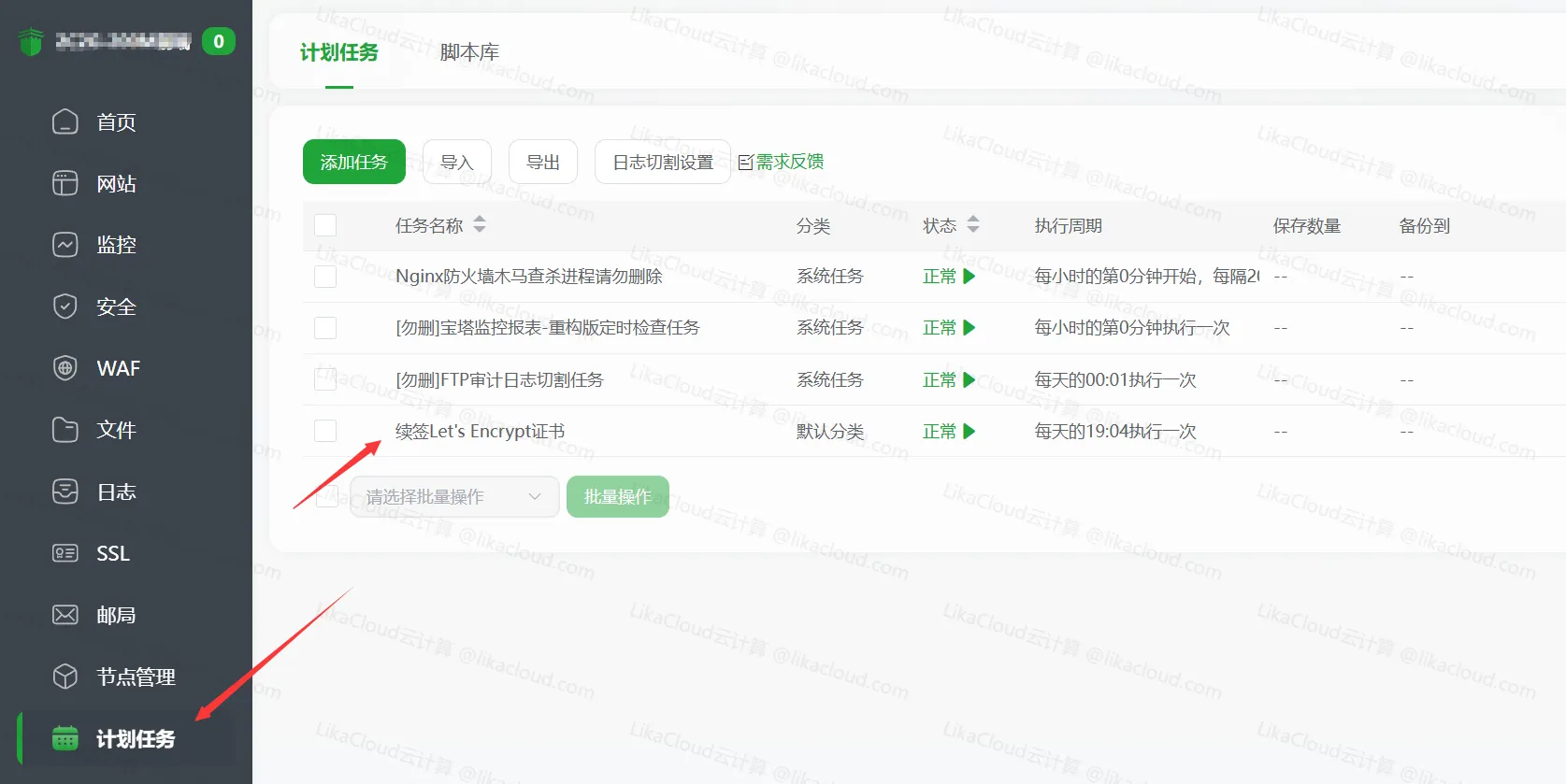Image resolution: width=1566 pixels, height=784 pixels.
Task: Click the 执行周期 column header
Action: 1069,226
